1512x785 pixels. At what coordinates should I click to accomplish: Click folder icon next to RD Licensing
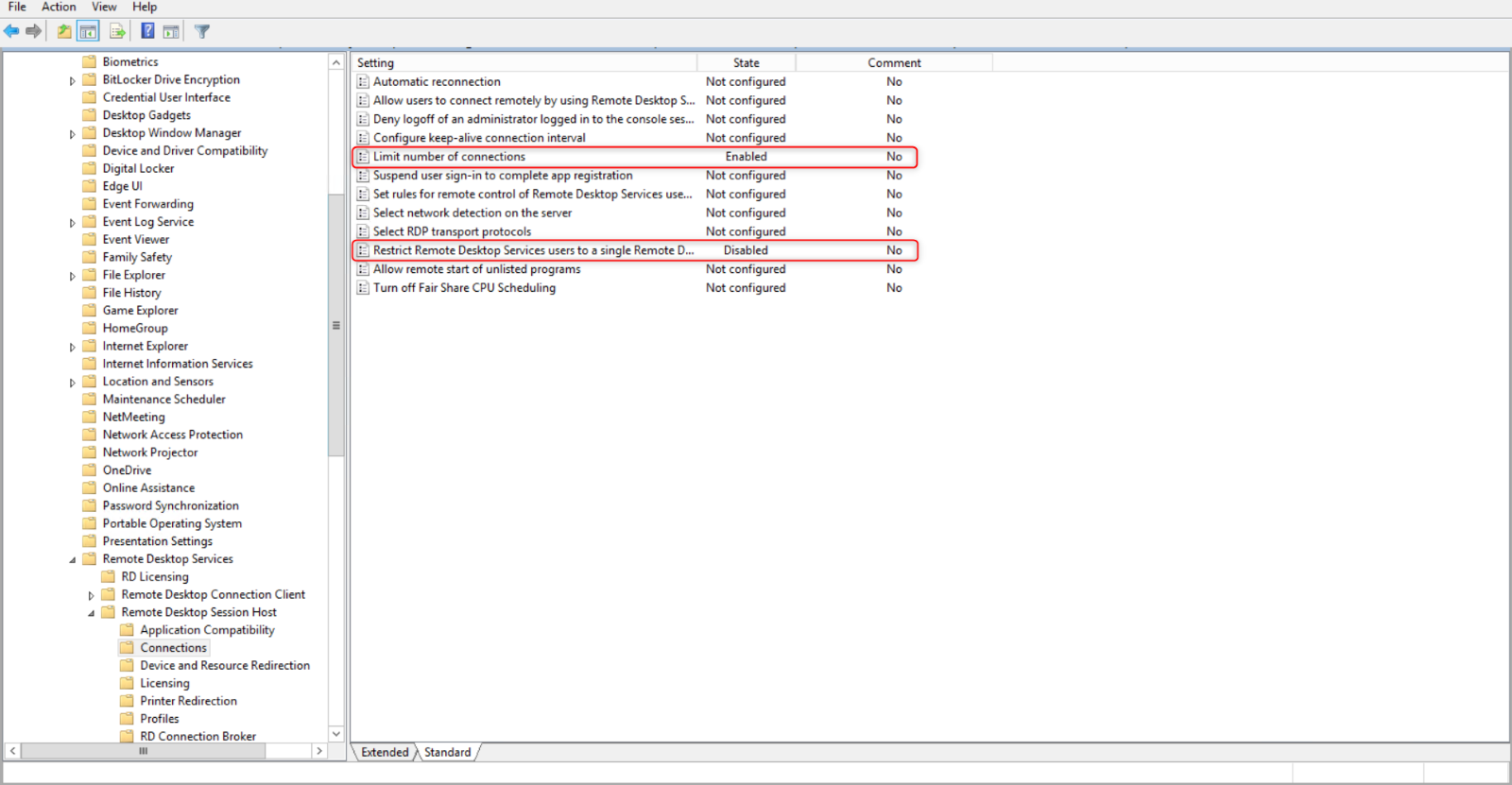click(x=109, y=576)
